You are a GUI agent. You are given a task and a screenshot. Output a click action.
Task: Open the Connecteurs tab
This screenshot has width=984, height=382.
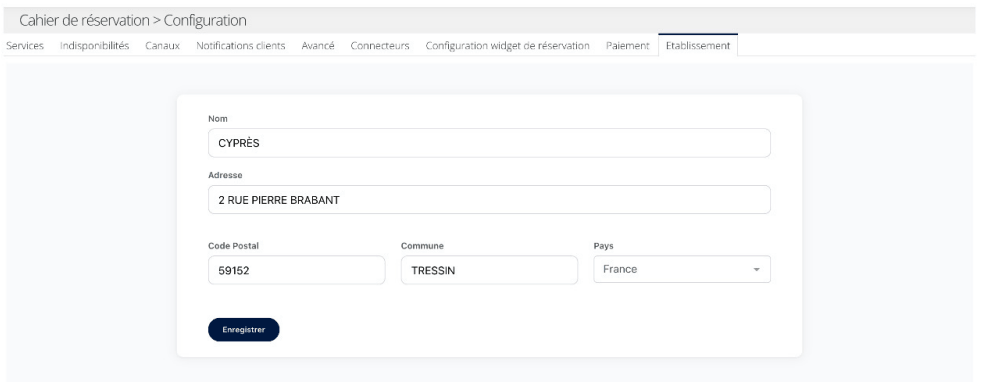380,46
